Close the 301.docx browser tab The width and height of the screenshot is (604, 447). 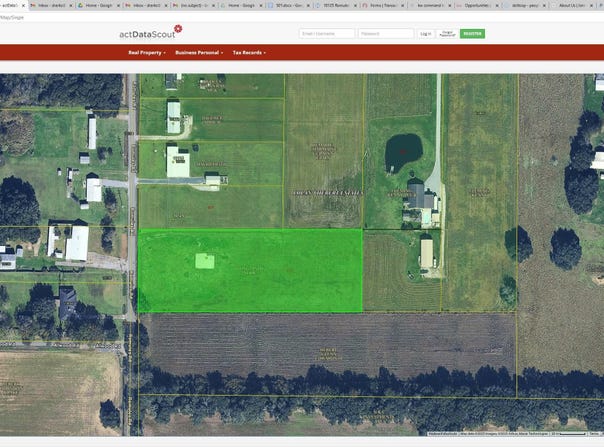(x=308, y=5)
